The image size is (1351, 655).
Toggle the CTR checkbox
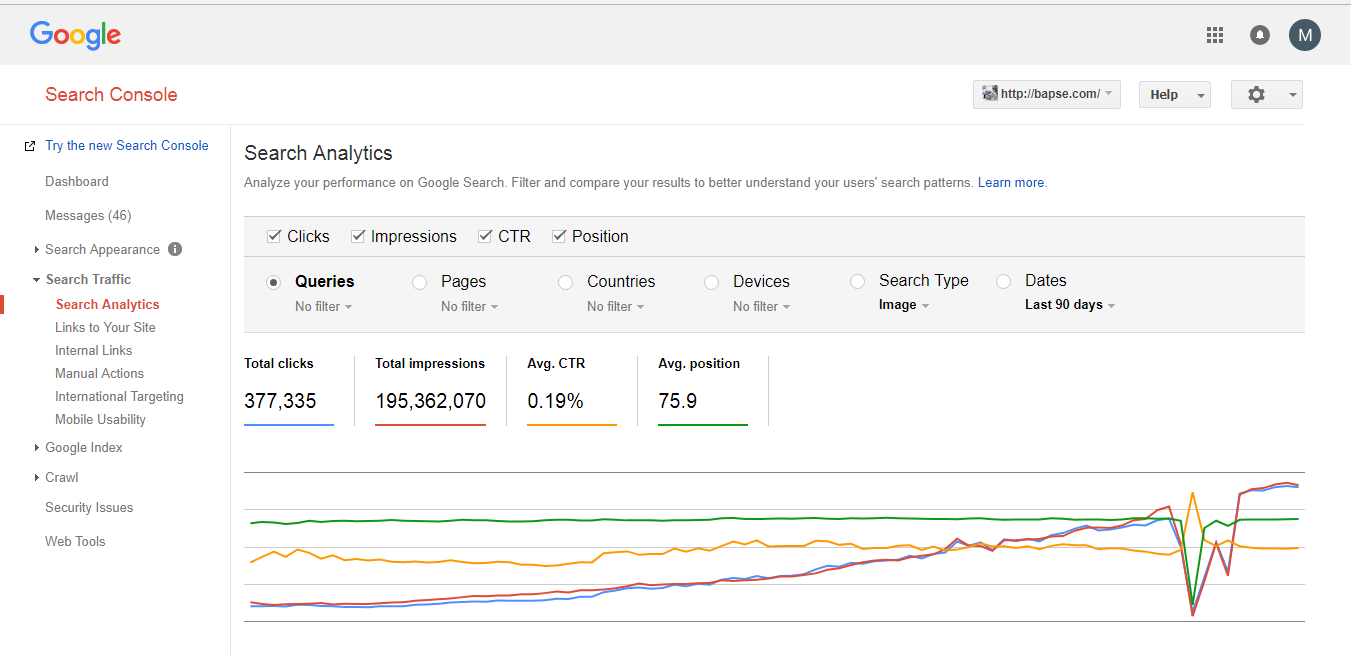tap(485, 237)
